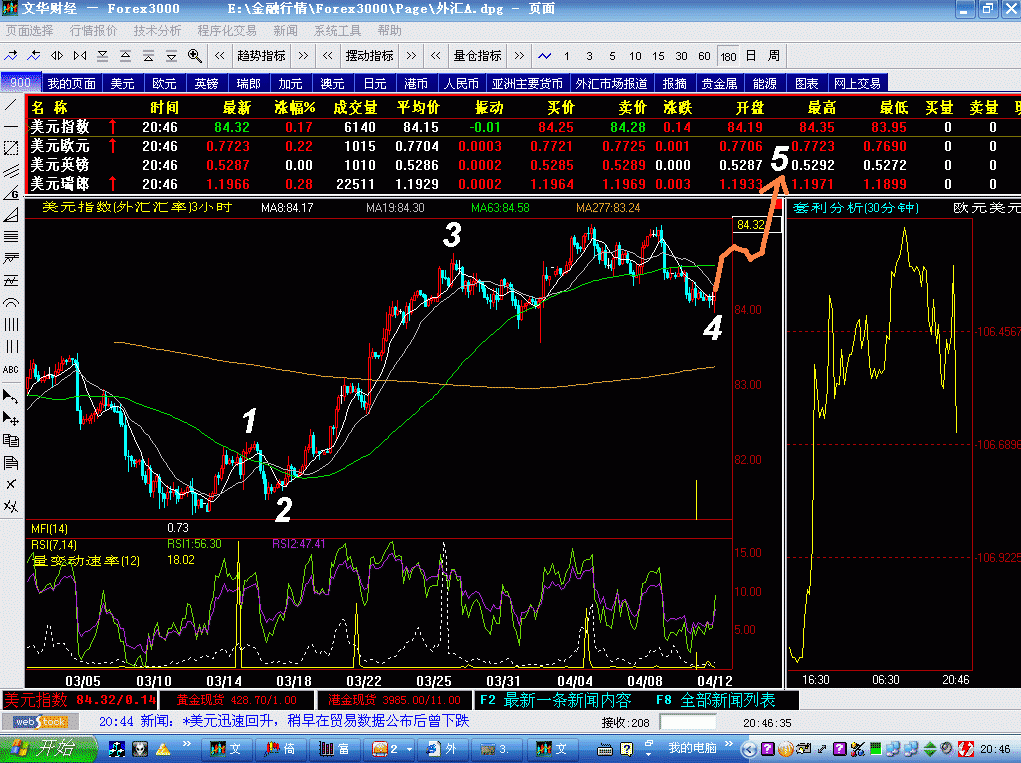Toggle the 180-minute period button

[x=727, y=55]
